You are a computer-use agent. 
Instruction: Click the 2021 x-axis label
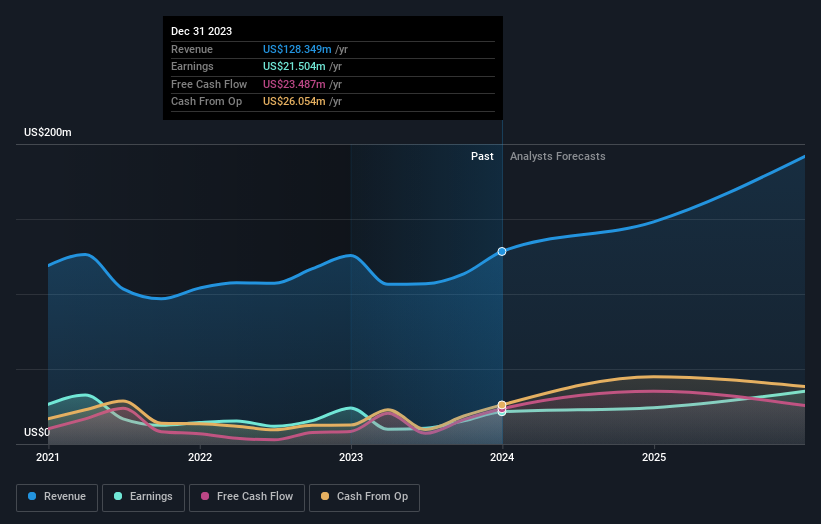[48, 458]
